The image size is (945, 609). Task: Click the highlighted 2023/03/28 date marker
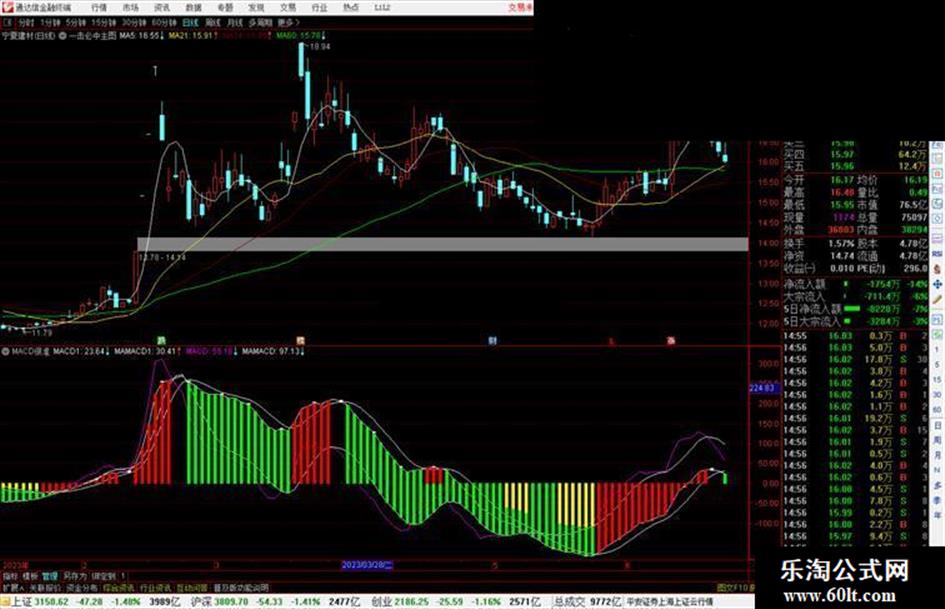[367, 566]
